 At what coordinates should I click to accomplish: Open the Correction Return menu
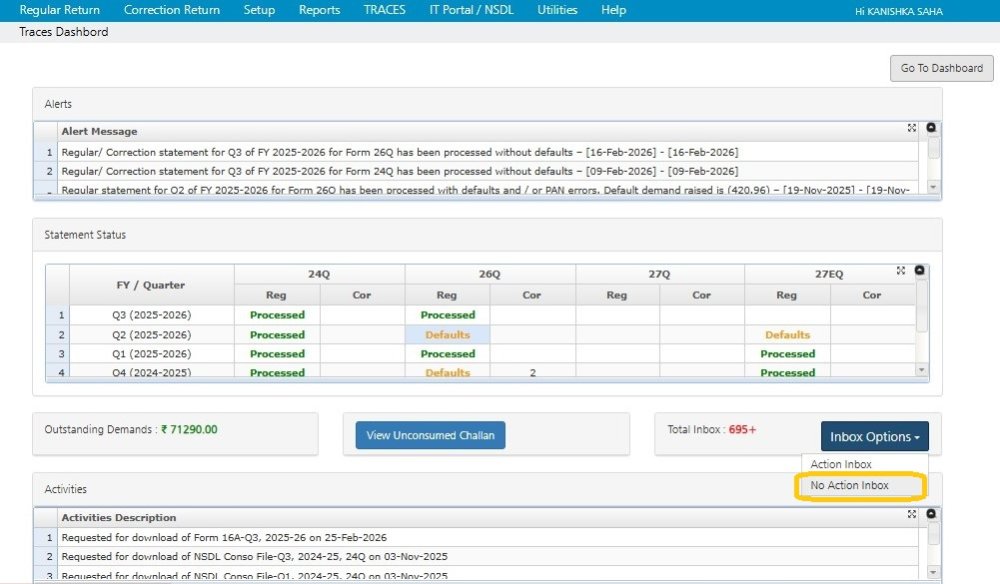[171, 10]
